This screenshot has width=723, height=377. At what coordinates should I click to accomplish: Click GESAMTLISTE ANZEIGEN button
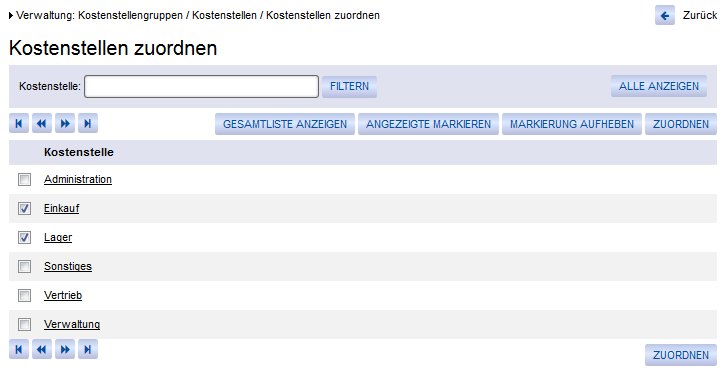pos(285,124)
